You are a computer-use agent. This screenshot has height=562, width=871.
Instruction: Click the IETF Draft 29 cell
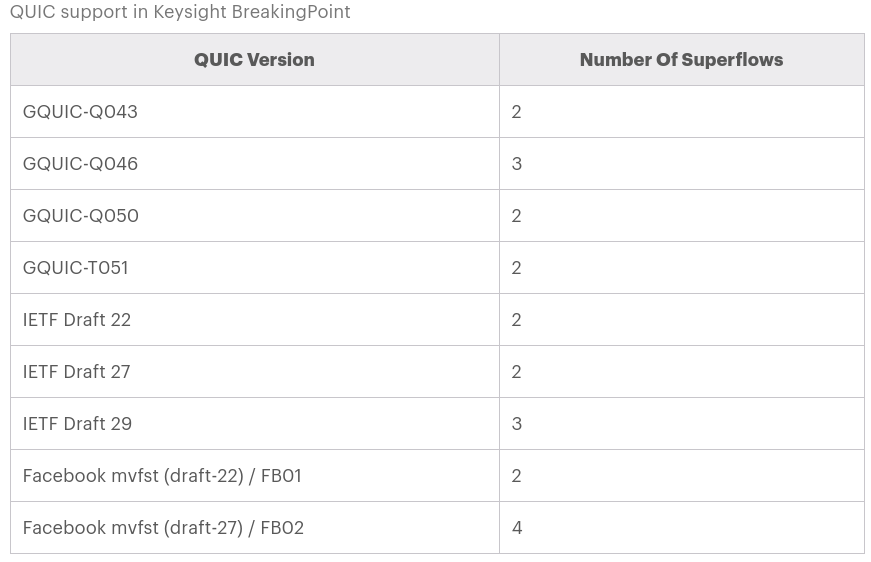77,424
